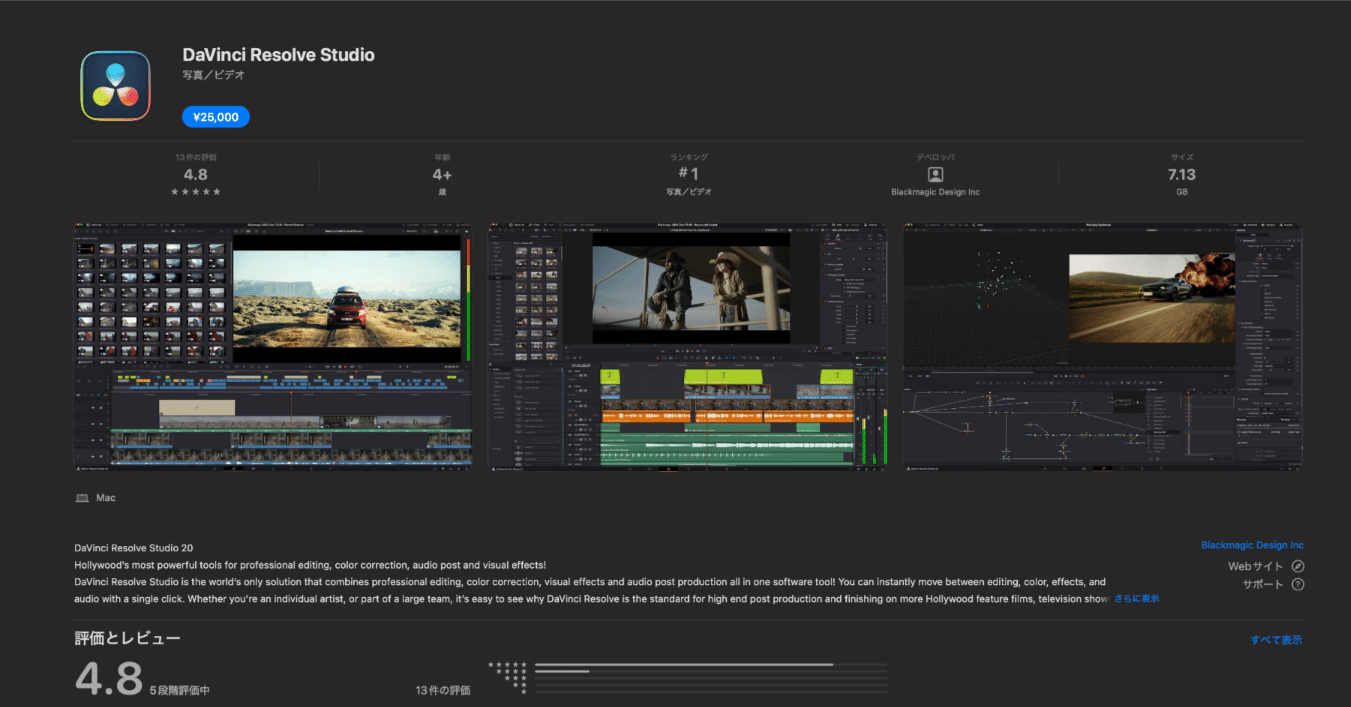Open the first screenshot with red car
The image size is (1351, 707).
click(x=273, y=346)
